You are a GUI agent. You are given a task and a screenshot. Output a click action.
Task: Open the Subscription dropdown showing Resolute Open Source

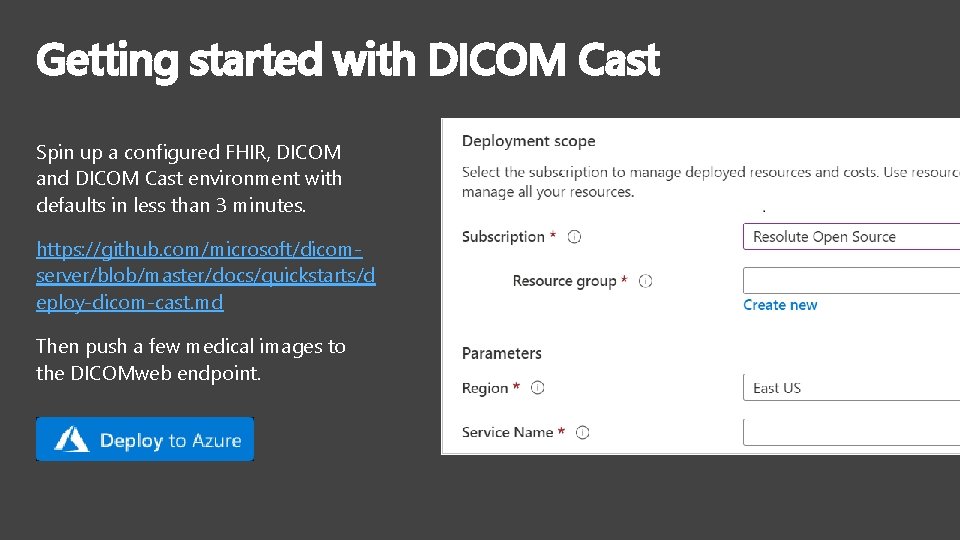click(851, 237)
